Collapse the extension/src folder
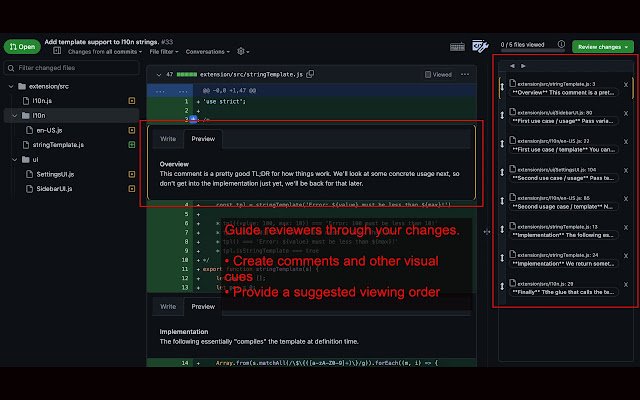640x400 pixels. point(11,86)
